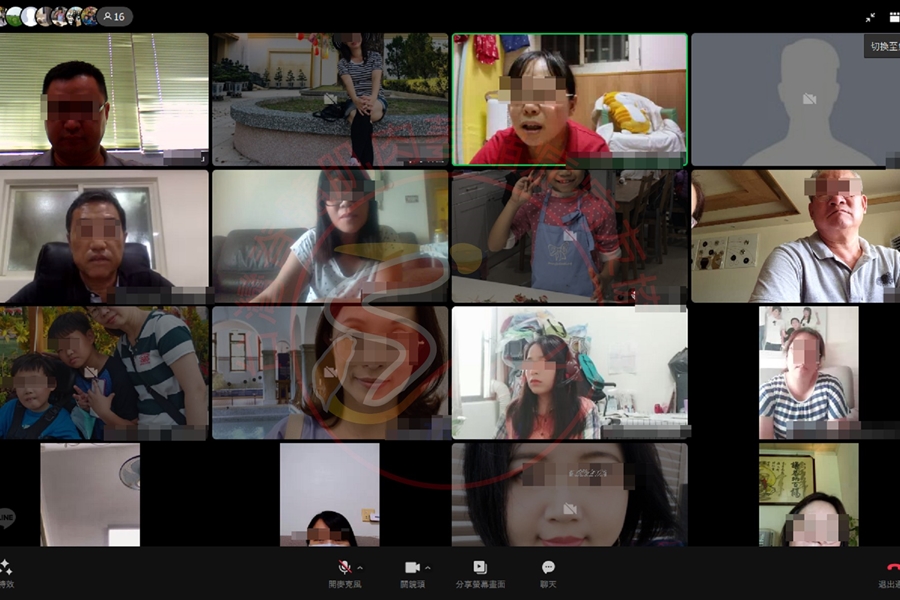Image resolution: width=900 pixels, height=600 pixels.
Task: Exit full screen with the inward-arrows icon
Action: [870, 18]
